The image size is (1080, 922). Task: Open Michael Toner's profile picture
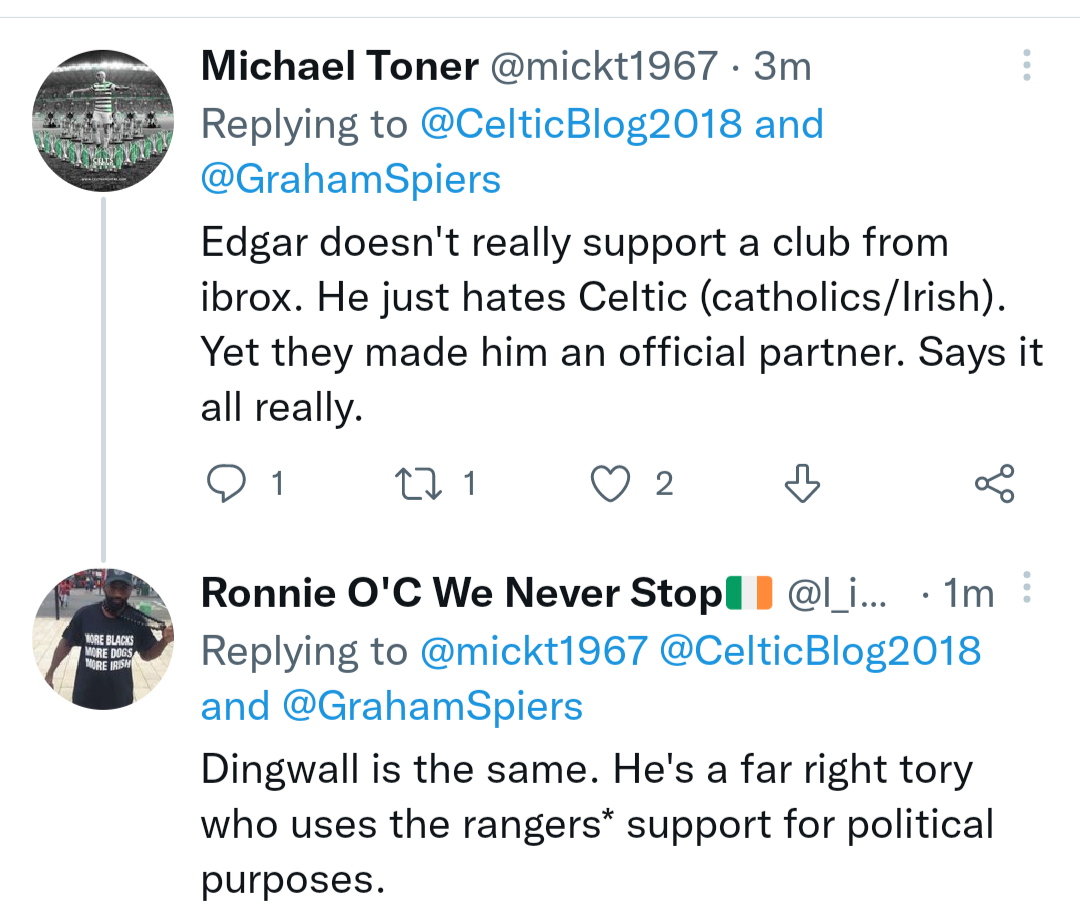pyautogui.click(x=104, y=120)
